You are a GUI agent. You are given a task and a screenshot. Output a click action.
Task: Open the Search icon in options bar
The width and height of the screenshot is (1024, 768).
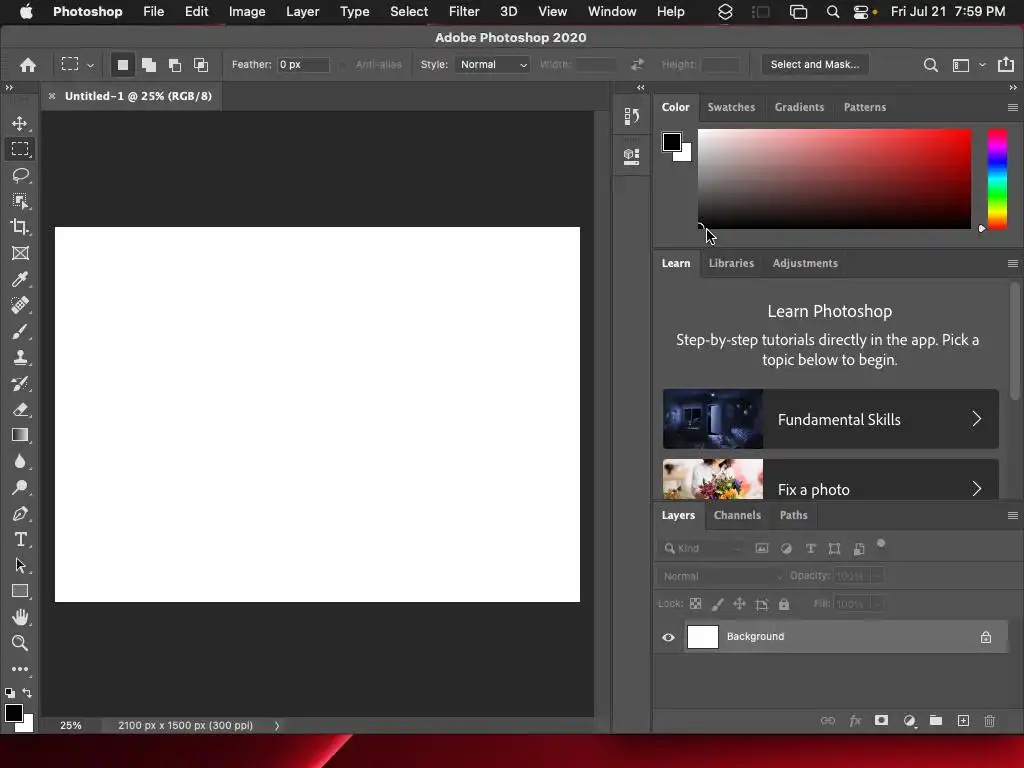pyautogui.click(x=931, y=65)
